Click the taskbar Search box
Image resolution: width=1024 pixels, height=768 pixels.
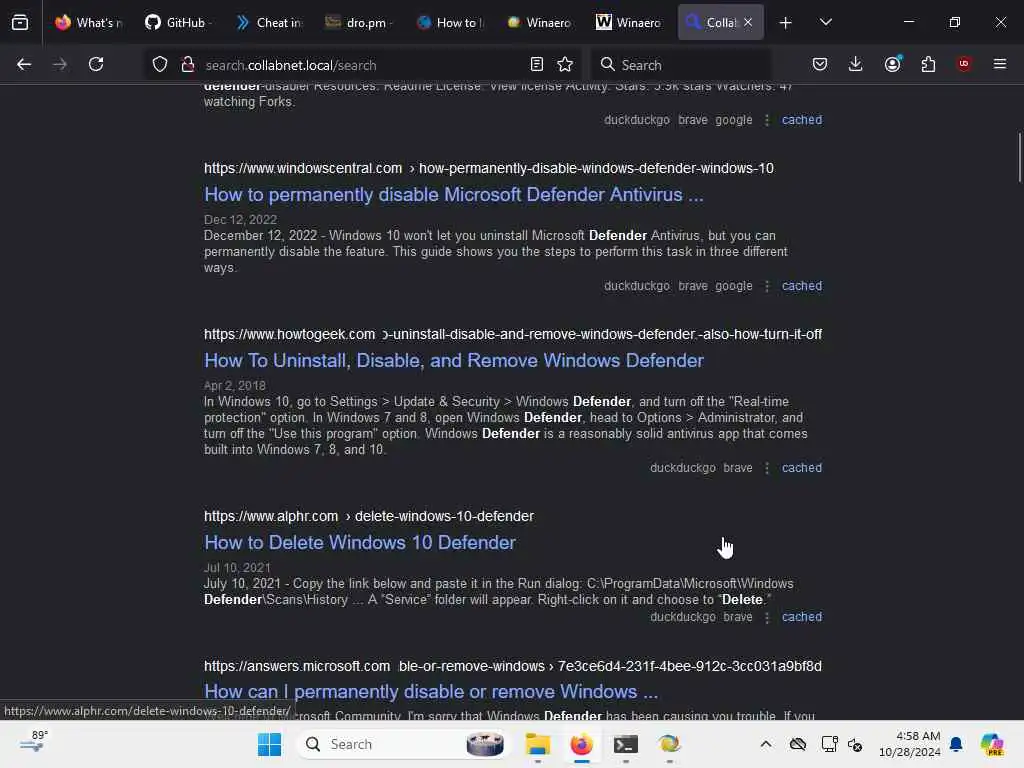[x=402, y=744]
